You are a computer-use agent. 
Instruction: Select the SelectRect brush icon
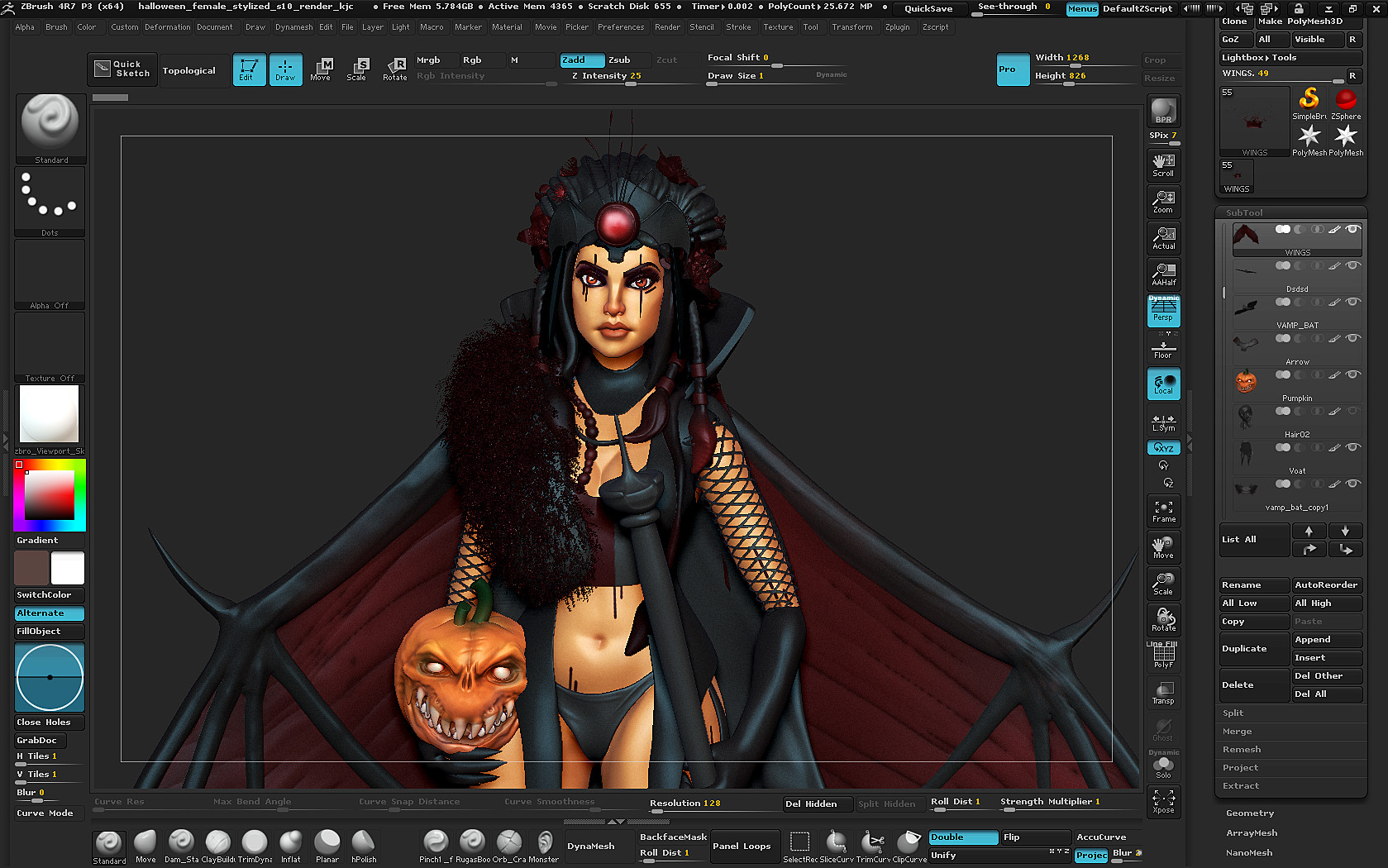click(800, 847)
